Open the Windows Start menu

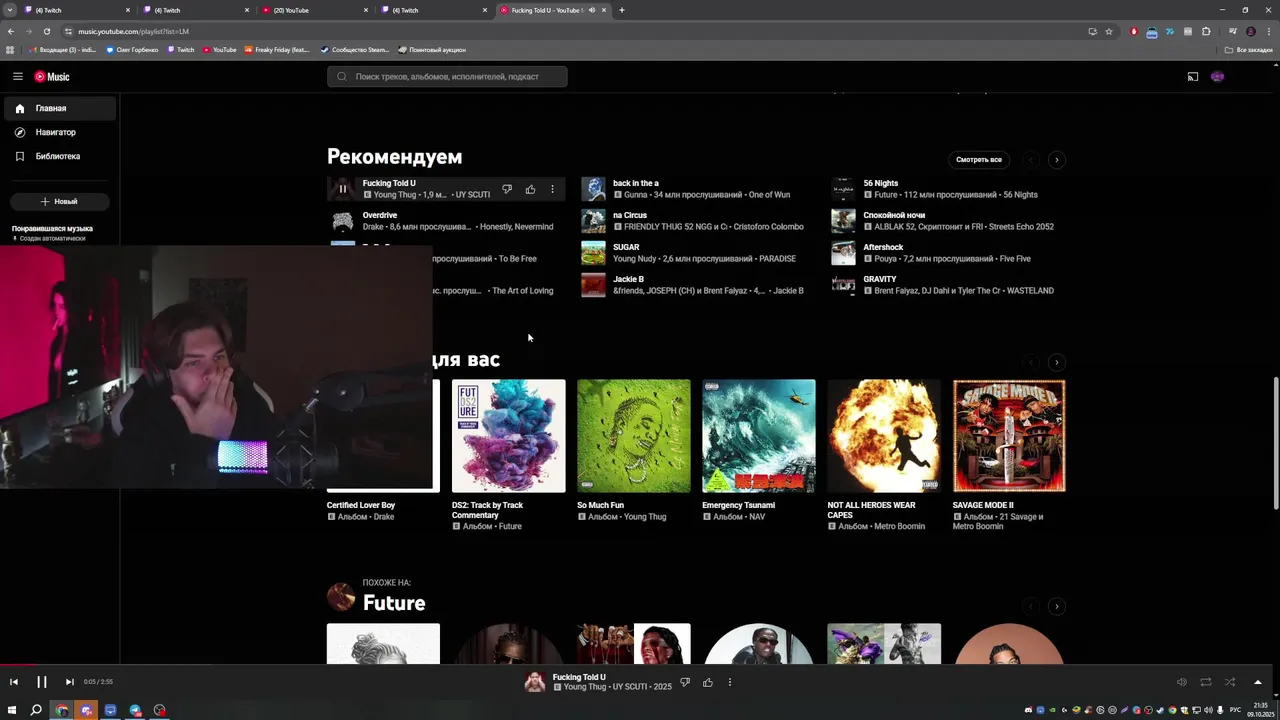tap(12, 710)
